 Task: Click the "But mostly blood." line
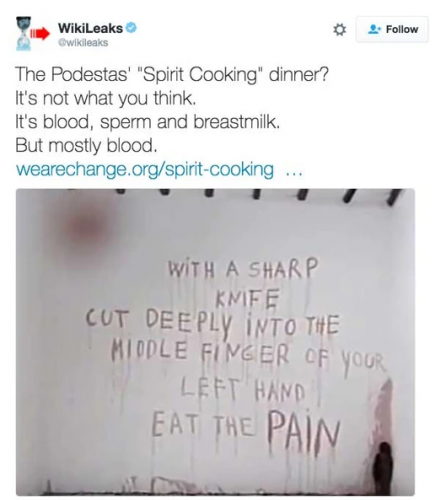pyautogui.click(x=86, y=146)
